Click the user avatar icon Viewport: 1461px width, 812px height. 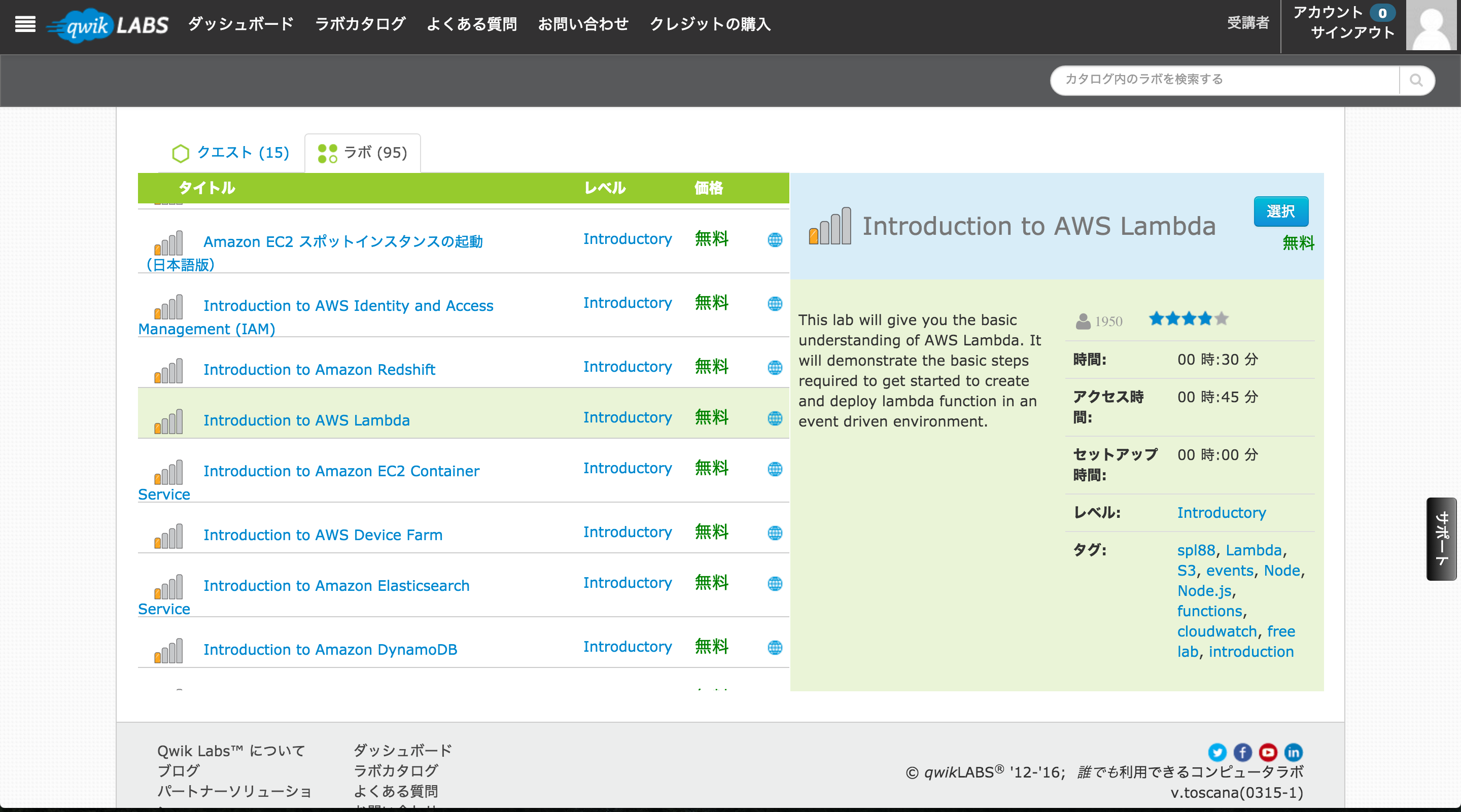[x=1431, y=25]
